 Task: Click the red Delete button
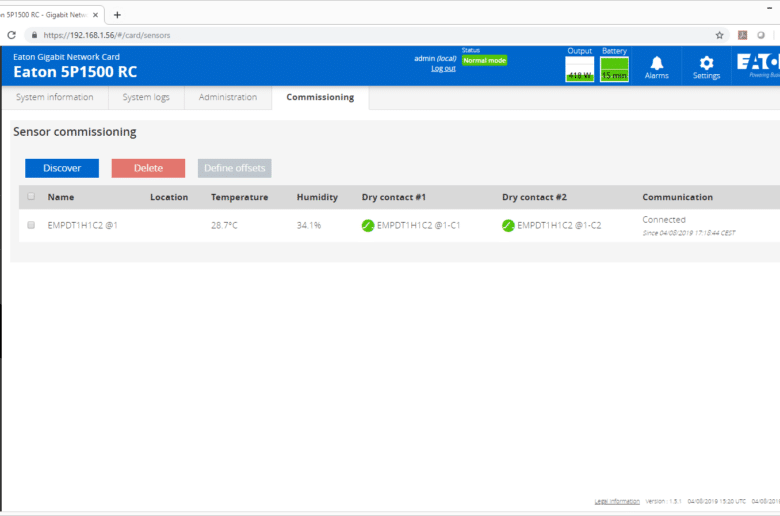tap(148, 168)
